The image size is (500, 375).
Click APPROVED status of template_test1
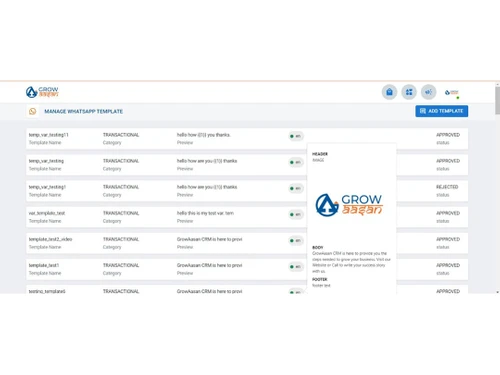pyautogui.click(x=448, y=265)
